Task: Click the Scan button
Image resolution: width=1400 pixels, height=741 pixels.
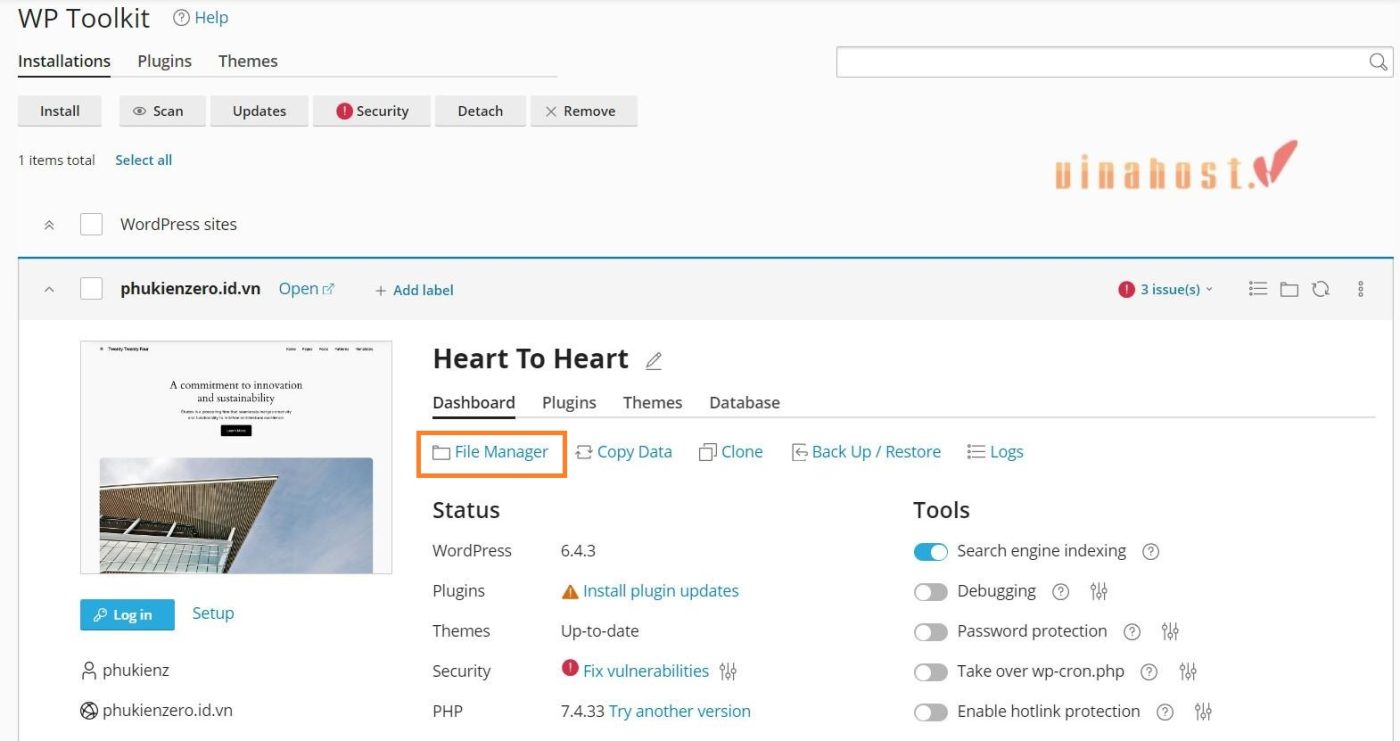Action: coord(162,111)
